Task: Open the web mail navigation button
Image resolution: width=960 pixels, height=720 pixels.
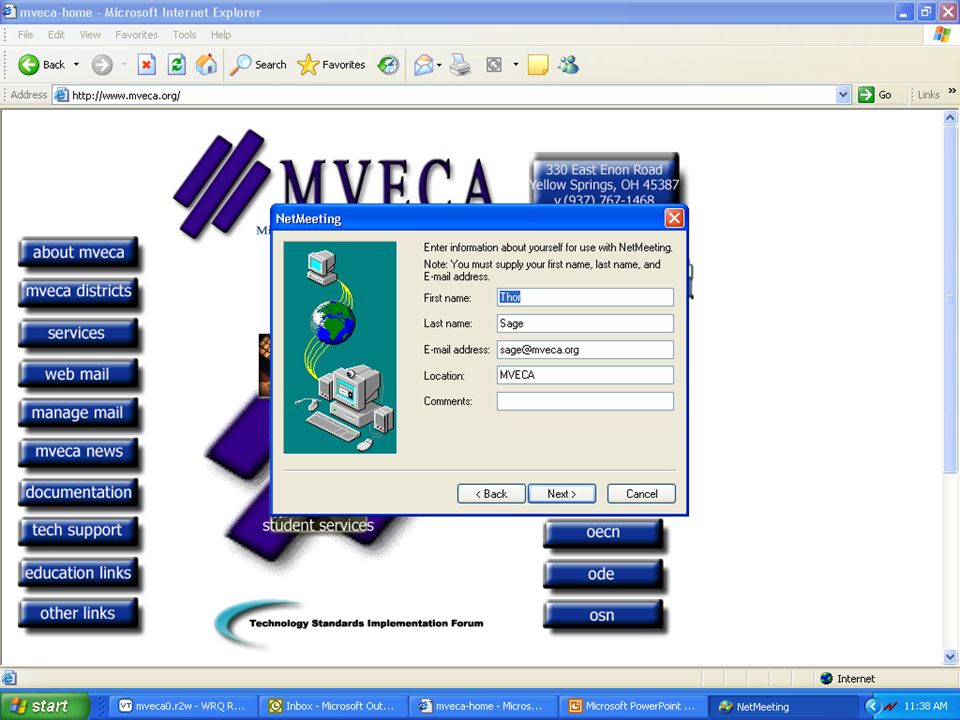Action: 78,375
